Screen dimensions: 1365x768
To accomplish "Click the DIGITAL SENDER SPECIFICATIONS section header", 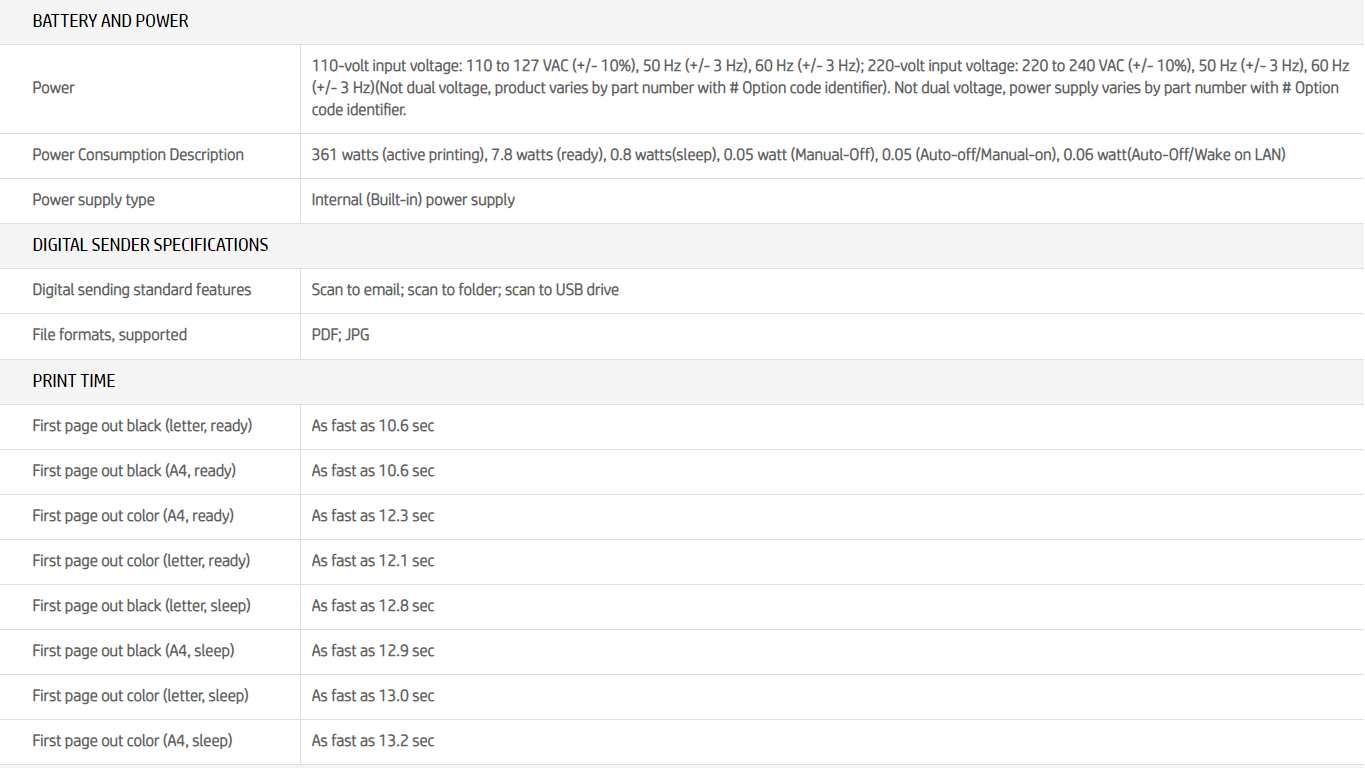I will [150, 245].
